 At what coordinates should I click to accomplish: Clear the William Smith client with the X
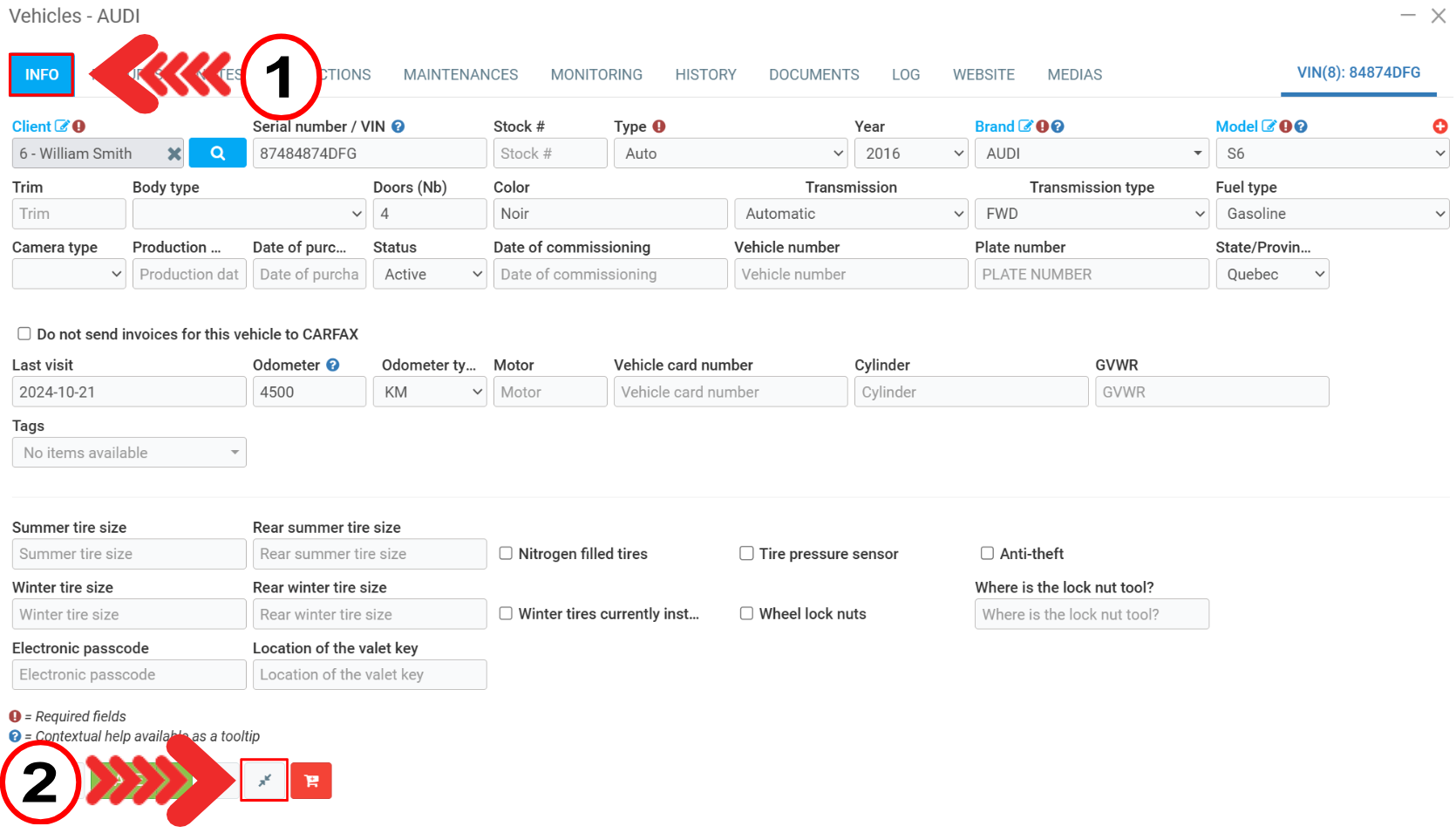(x=174, y=154)
